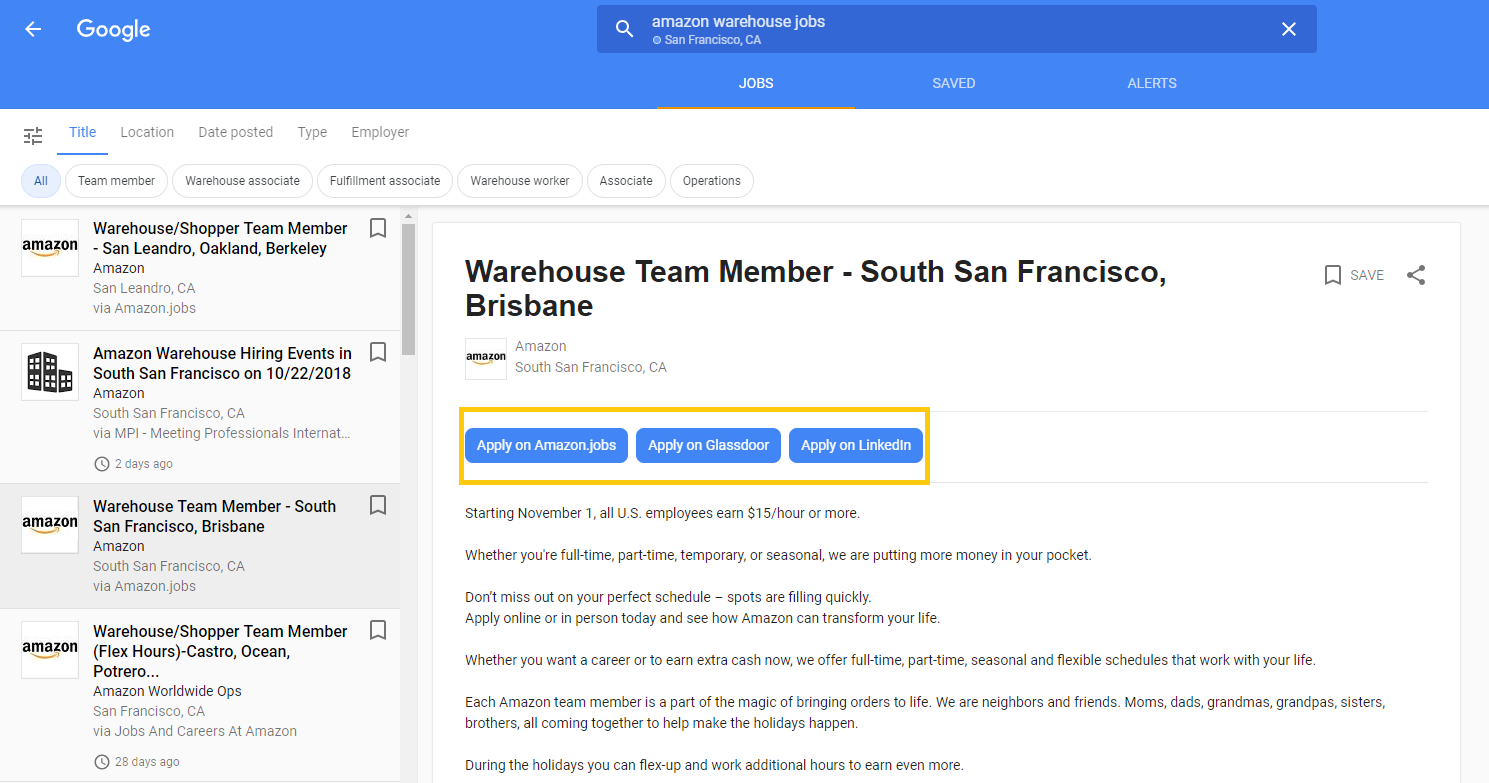Viewport: 1489px width, 783px height.
Task: Select the Employer filter tab
Action: [x=380, y=132]
